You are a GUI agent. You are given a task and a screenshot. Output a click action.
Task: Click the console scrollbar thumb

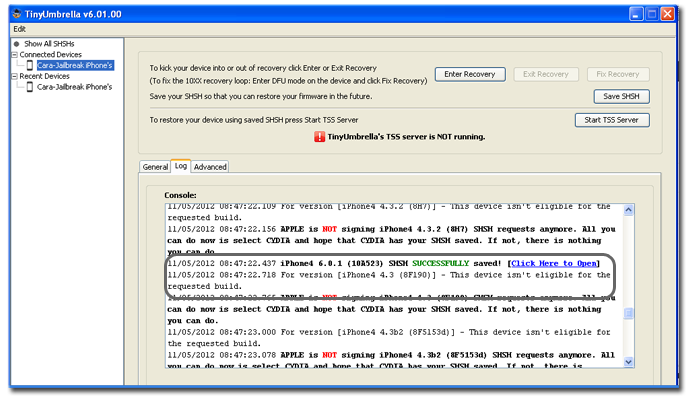[628, 313]
